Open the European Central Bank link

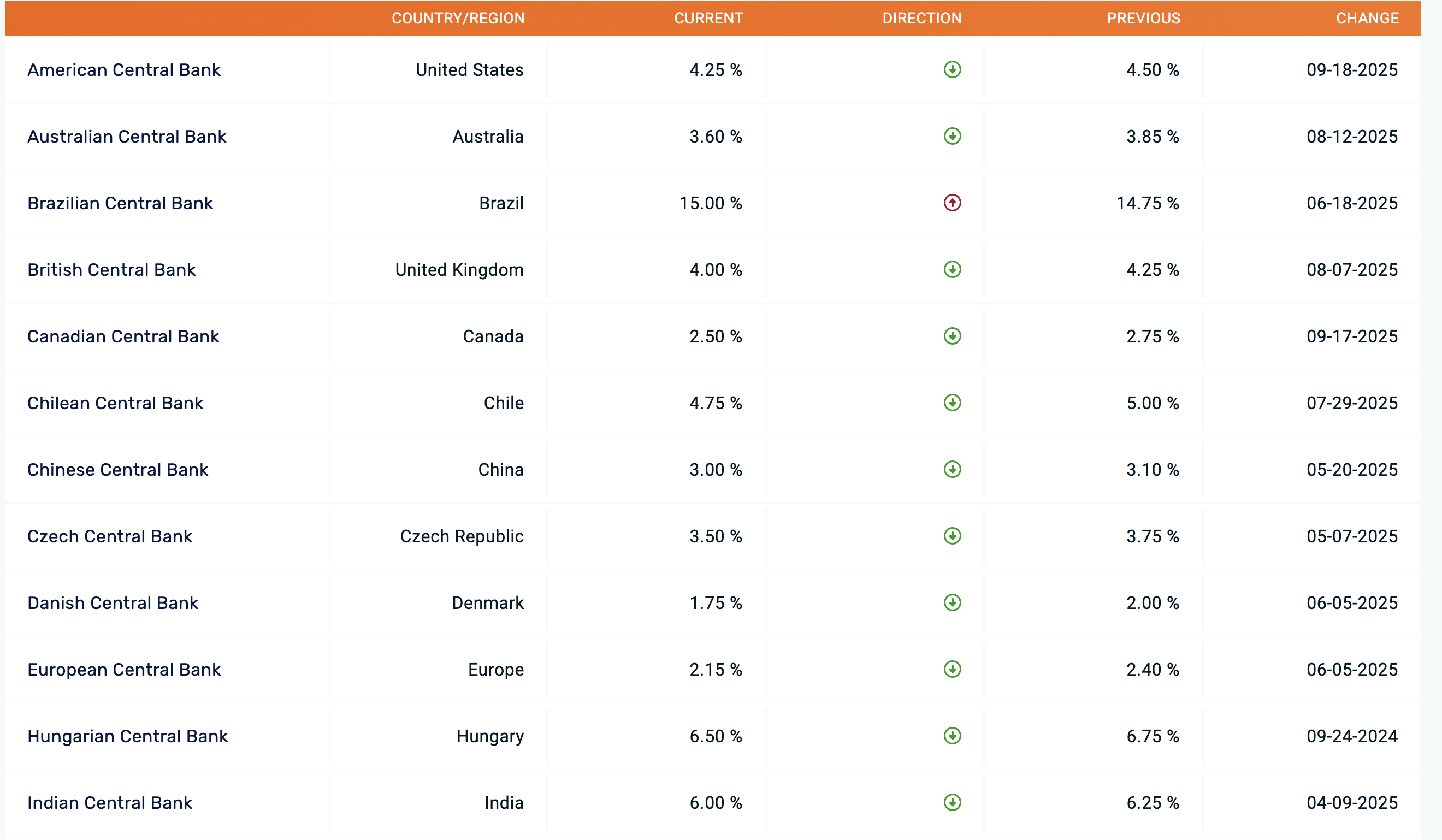click(x=123, y=670)
